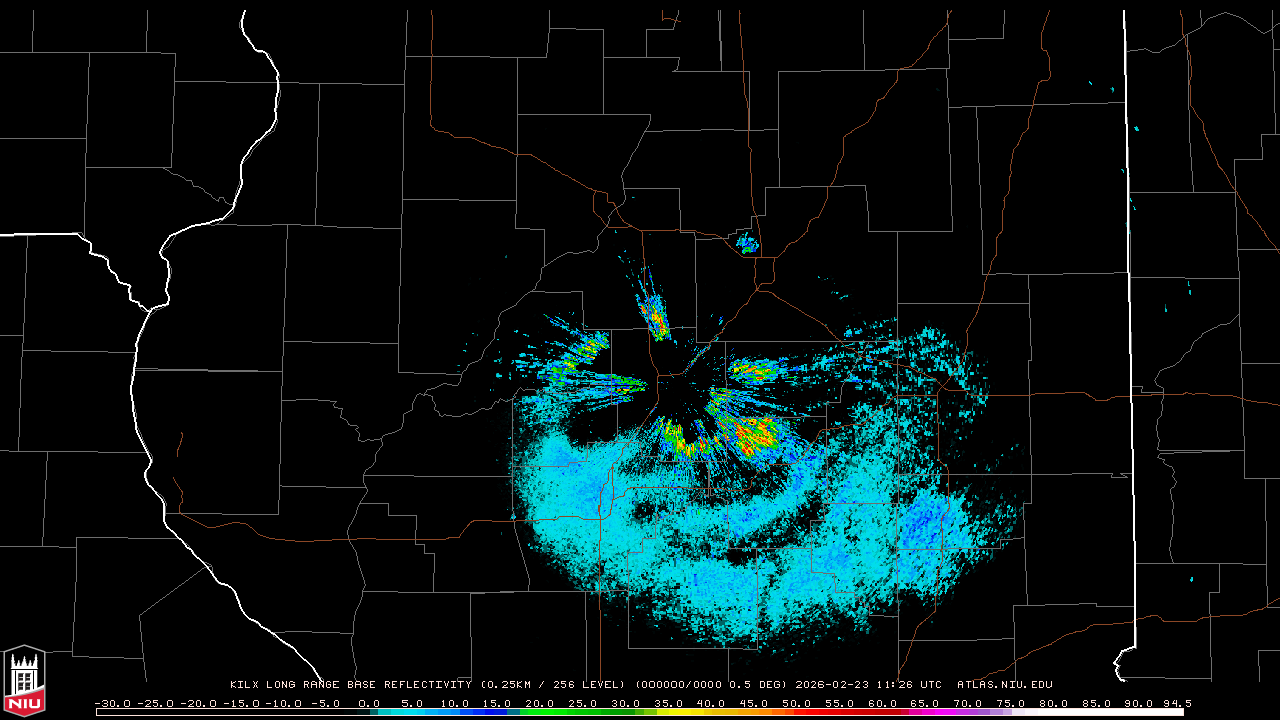
Task: Click the -30.0 label on reflectivity legend
Action: point(112,703)
